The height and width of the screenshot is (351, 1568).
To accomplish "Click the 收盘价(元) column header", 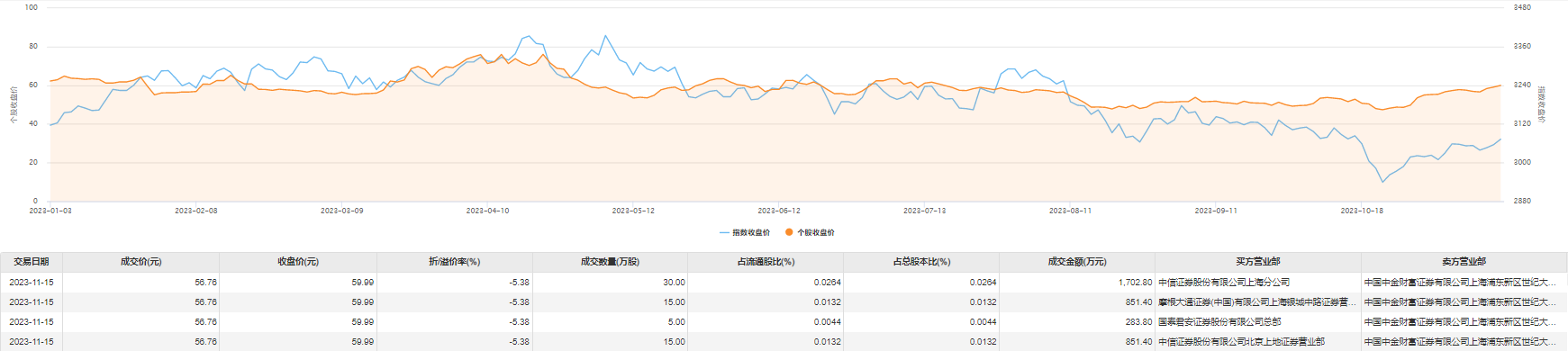I will pos(298,262).
